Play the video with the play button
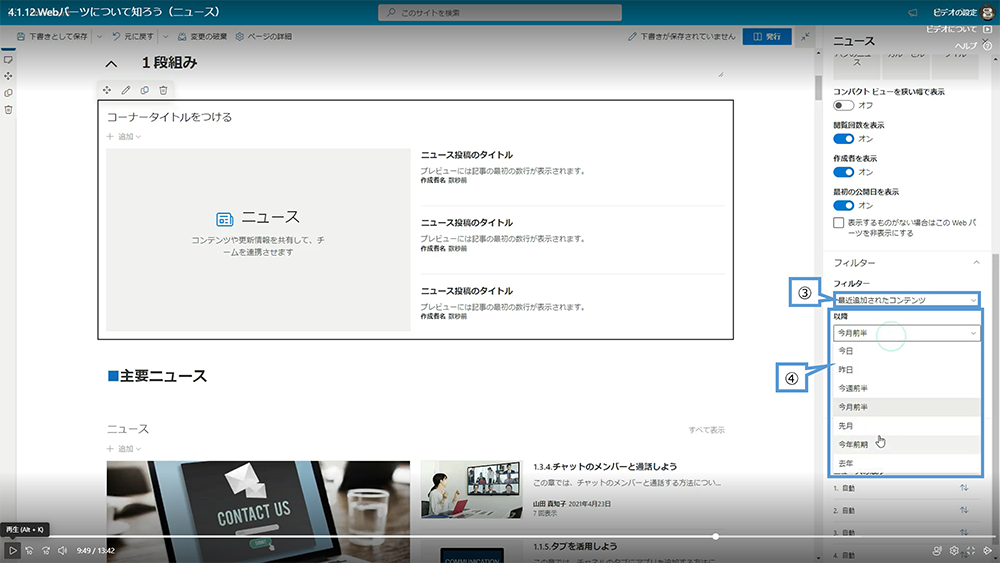Viewport: 1000px width, 563px height. (x=12, y=550)
